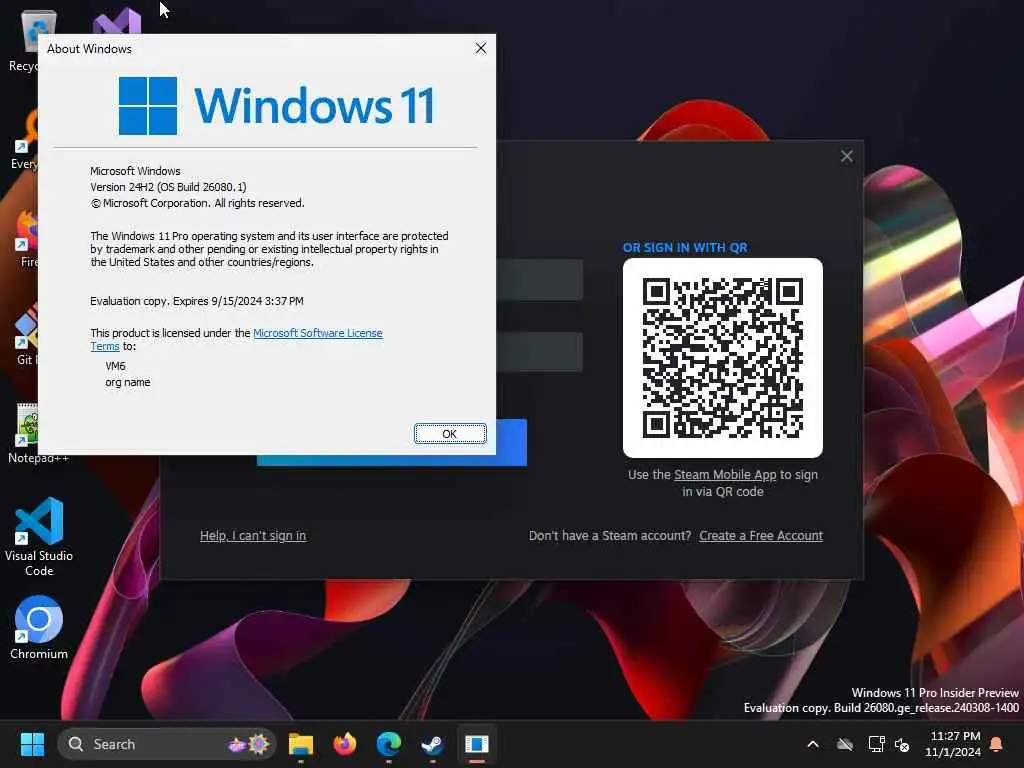Image resolution: width=1024 pixels, height=768 pixels.
Task: Click the muted volume tray icon
Action: [903, 744]
